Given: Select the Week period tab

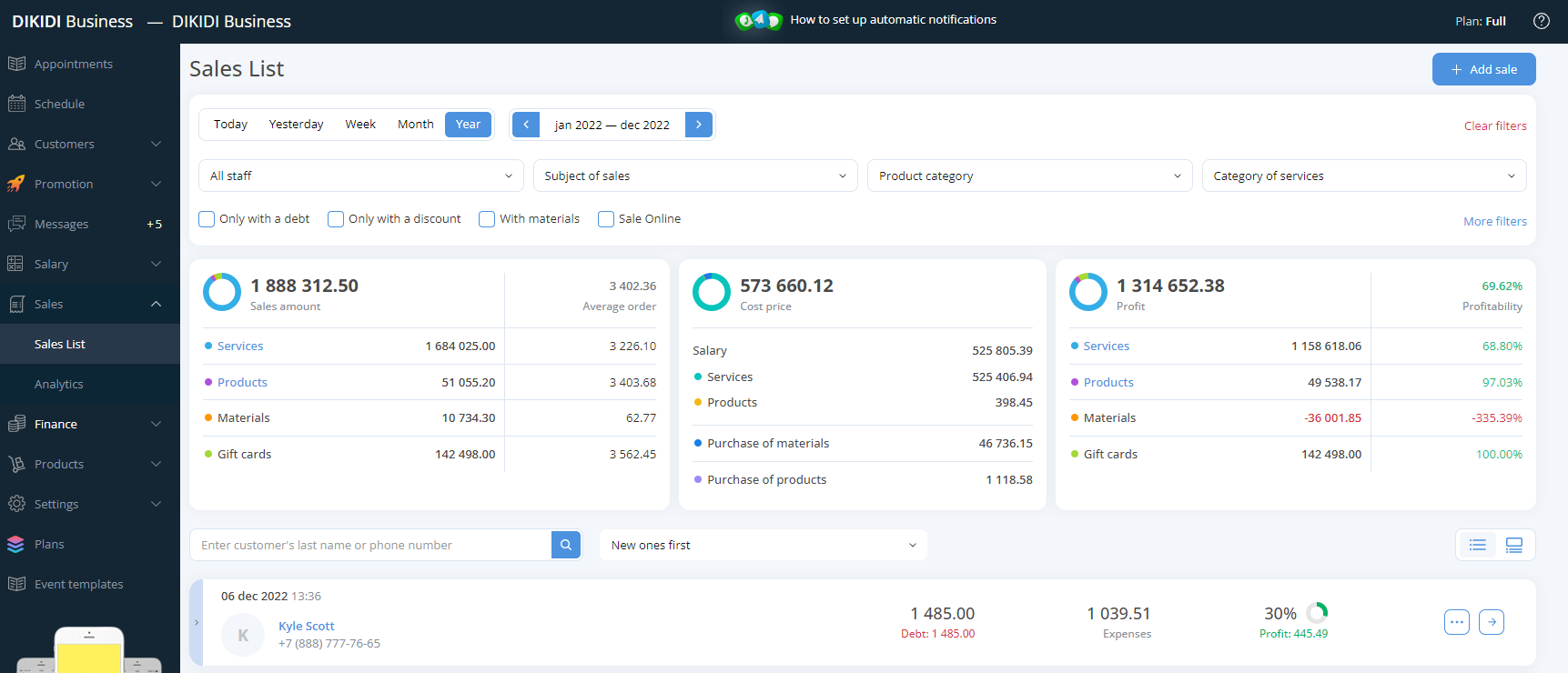Looking at the screenshot, I should [360, 125].
